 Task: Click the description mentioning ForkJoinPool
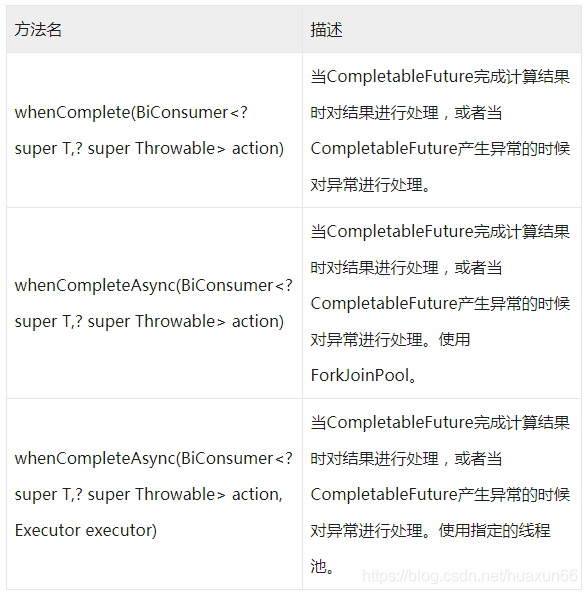coord(440,303)
